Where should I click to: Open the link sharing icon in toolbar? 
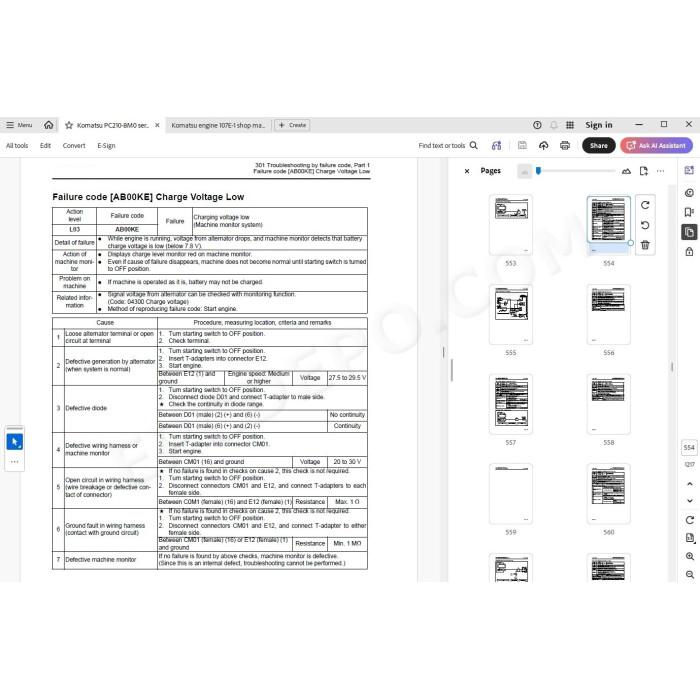point(496,146)
